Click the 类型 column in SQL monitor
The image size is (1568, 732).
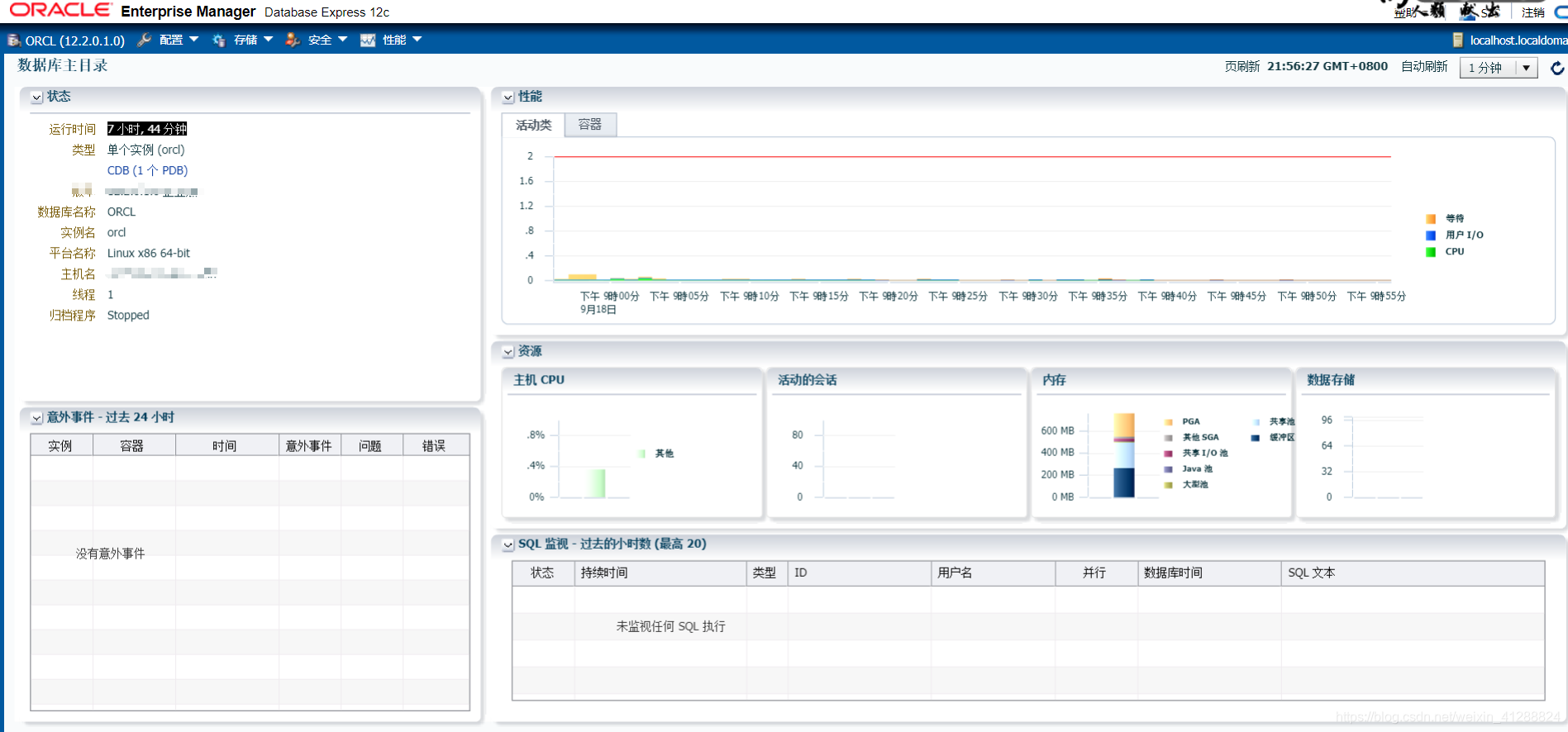(x=767, y=573)
